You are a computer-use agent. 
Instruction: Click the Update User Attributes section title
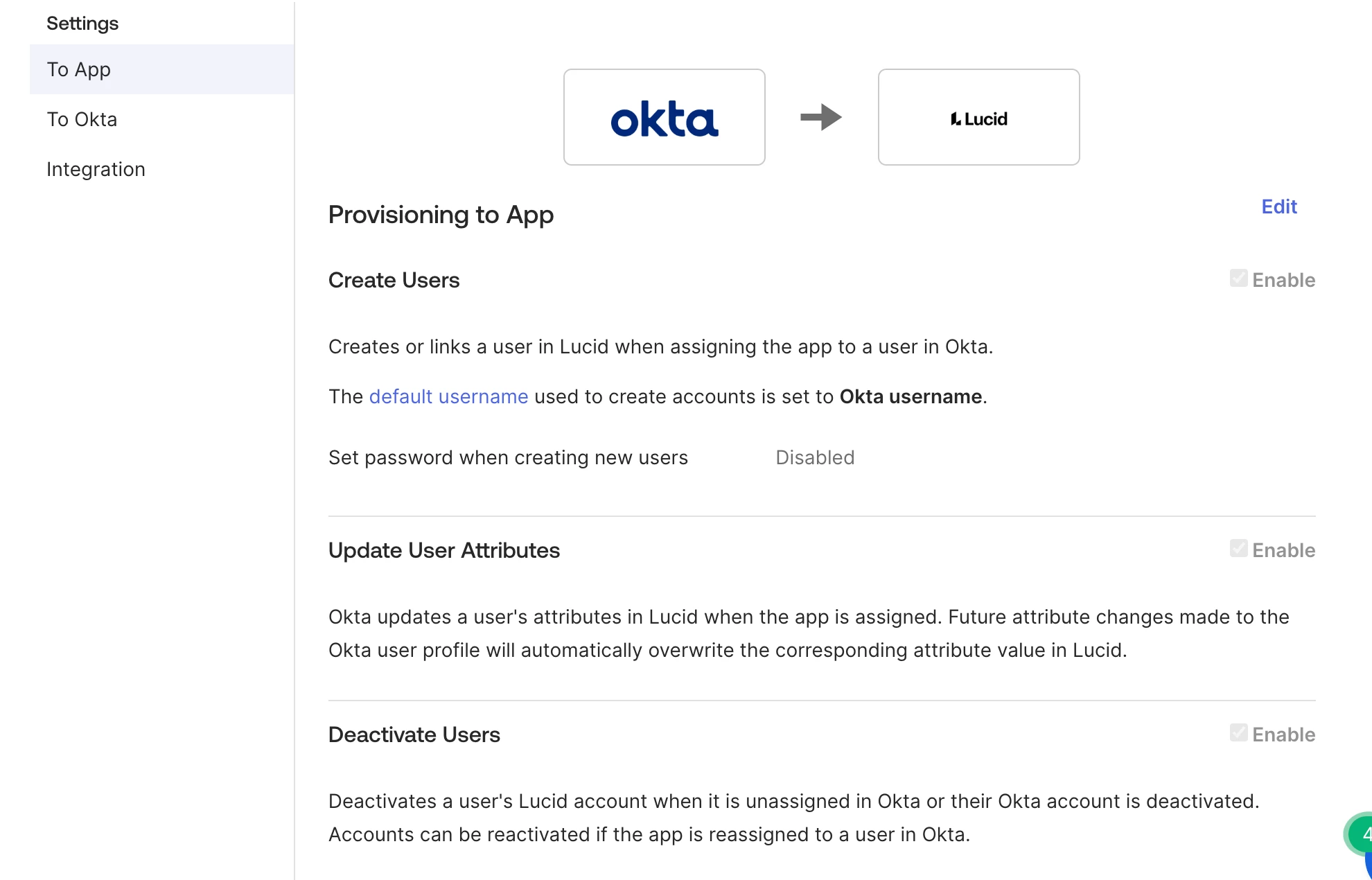pos(443,550)
